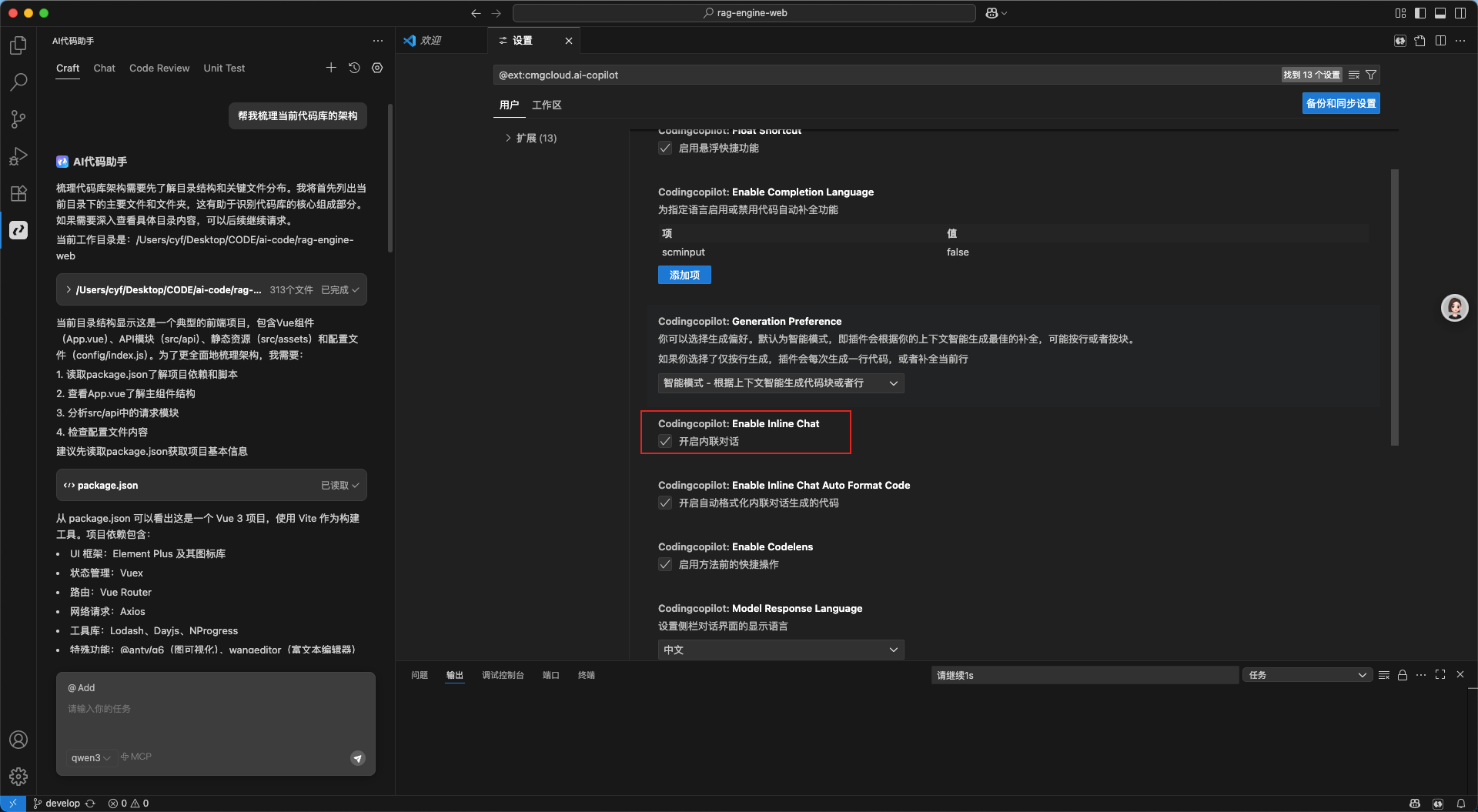Open Run and Debug view
The width and height of the screenshot is (1478, 812).
pyautogui.click(x=18, y=156)
